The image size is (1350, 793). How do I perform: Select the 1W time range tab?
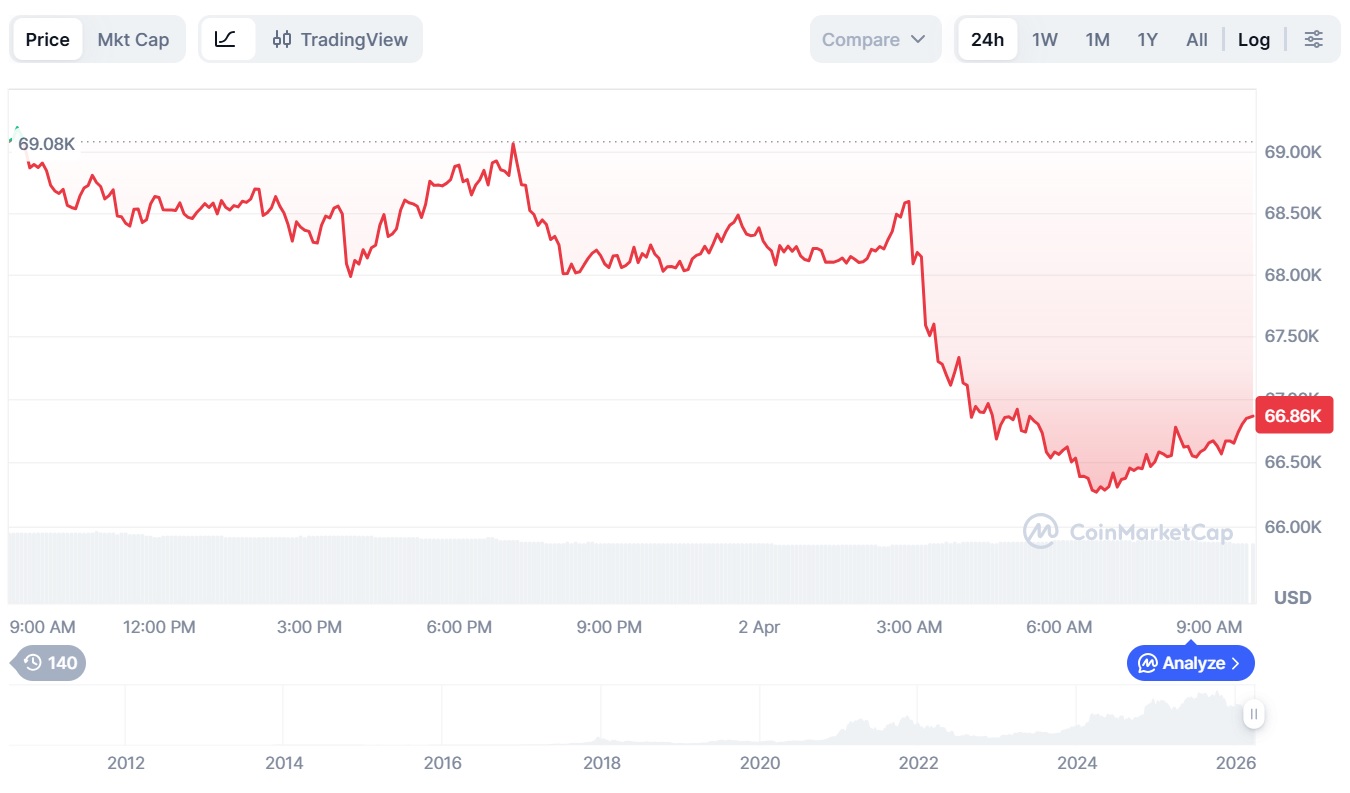click(1044, 39)
